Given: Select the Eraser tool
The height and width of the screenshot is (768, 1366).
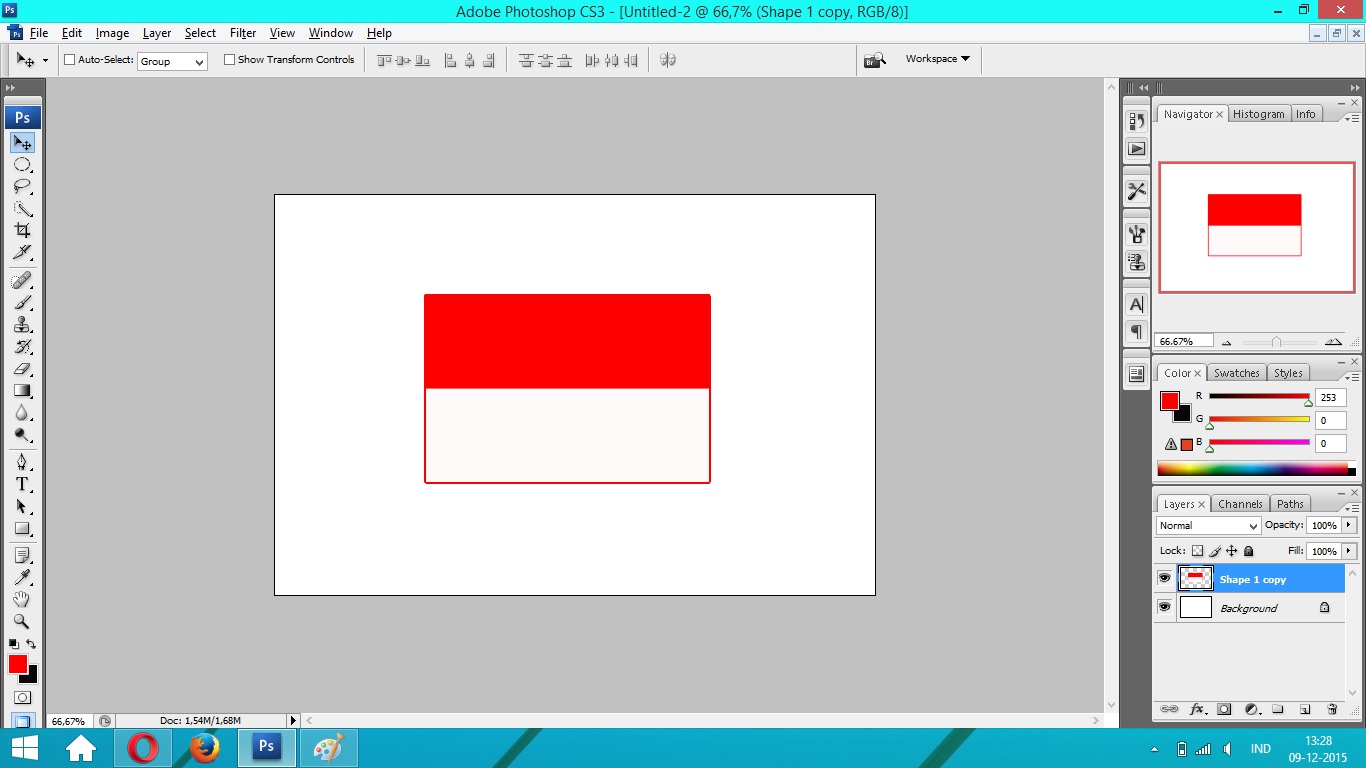Looking at the screenshot, I should [22, 368].
